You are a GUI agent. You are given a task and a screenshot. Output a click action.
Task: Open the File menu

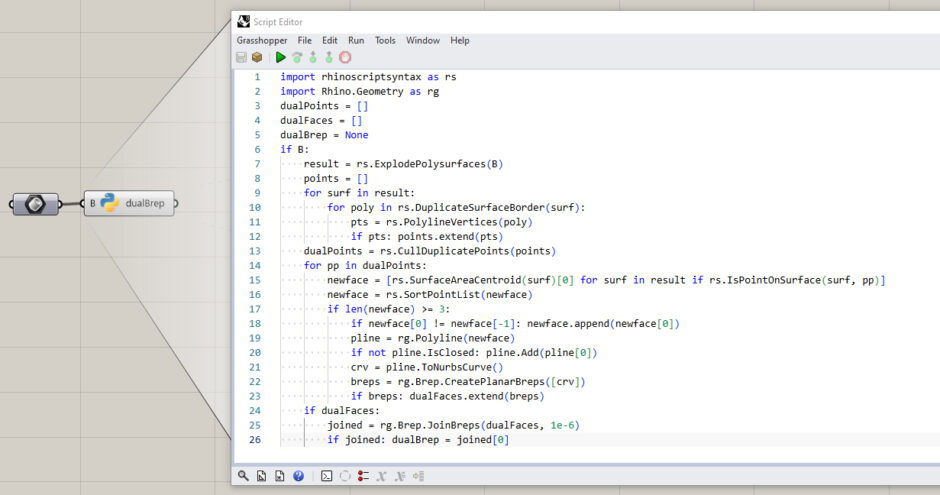(x=305, y=40)
